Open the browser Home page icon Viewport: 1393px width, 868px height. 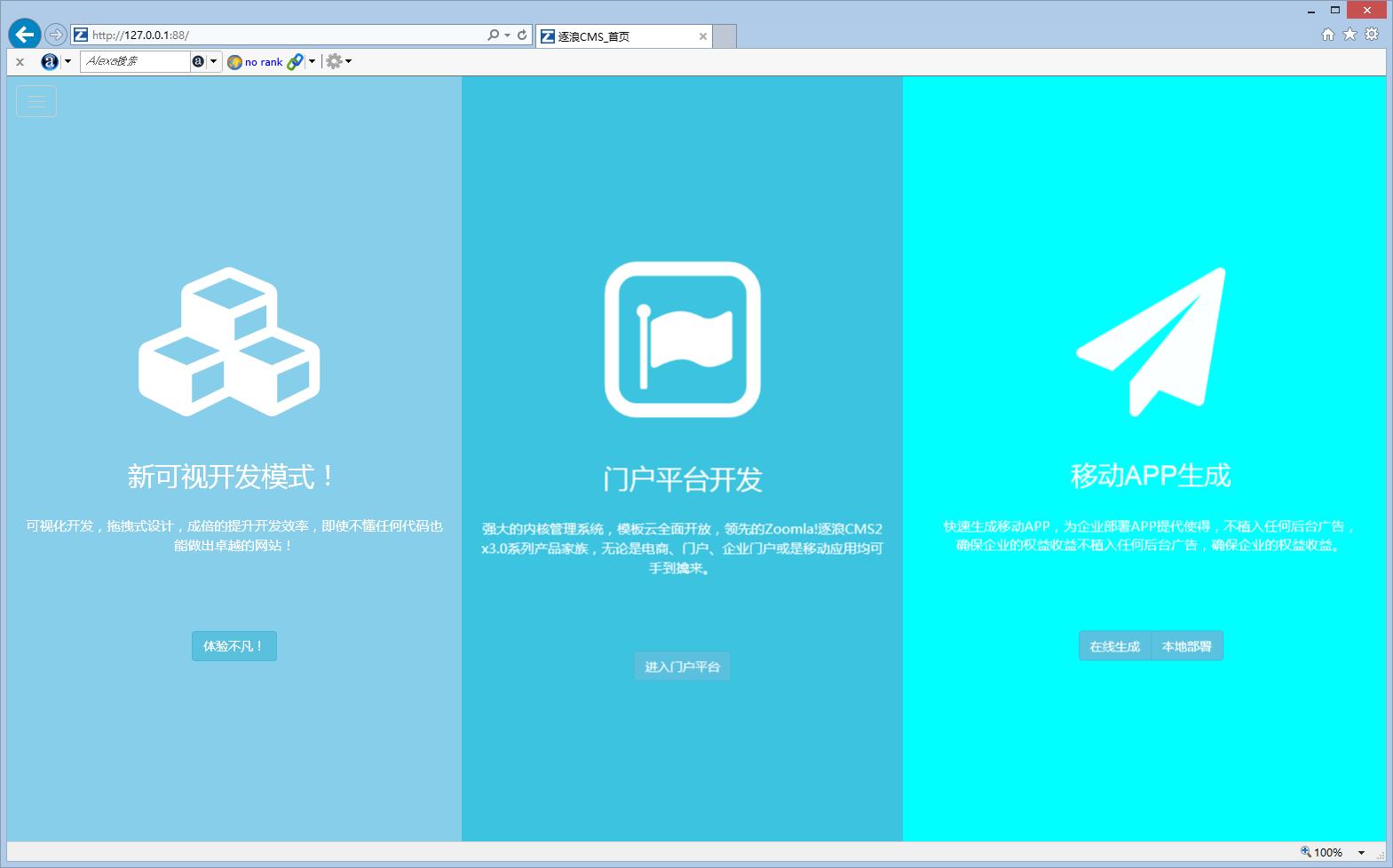[x=1328, y=35]
